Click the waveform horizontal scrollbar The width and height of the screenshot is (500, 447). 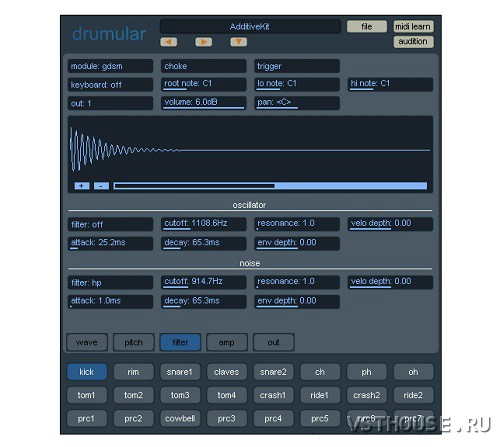270,186
